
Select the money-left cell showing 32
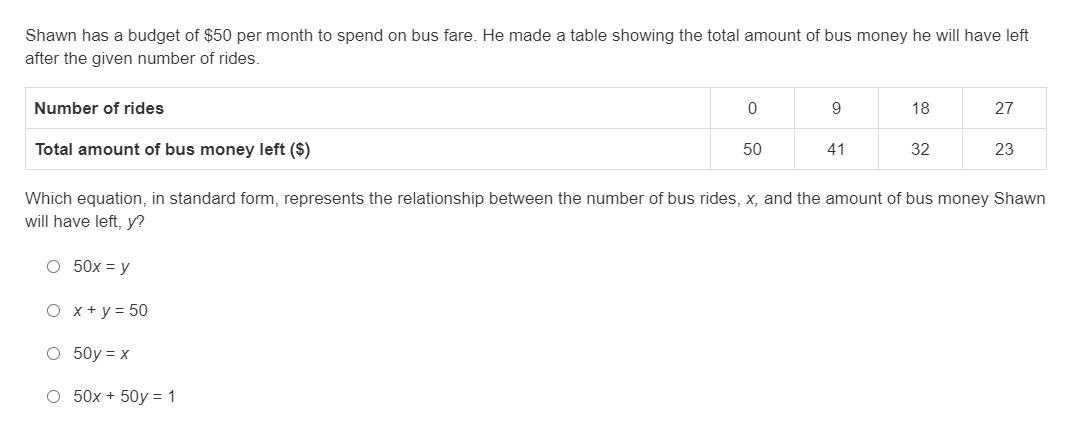pyautogui.click(x=920, y=149)
